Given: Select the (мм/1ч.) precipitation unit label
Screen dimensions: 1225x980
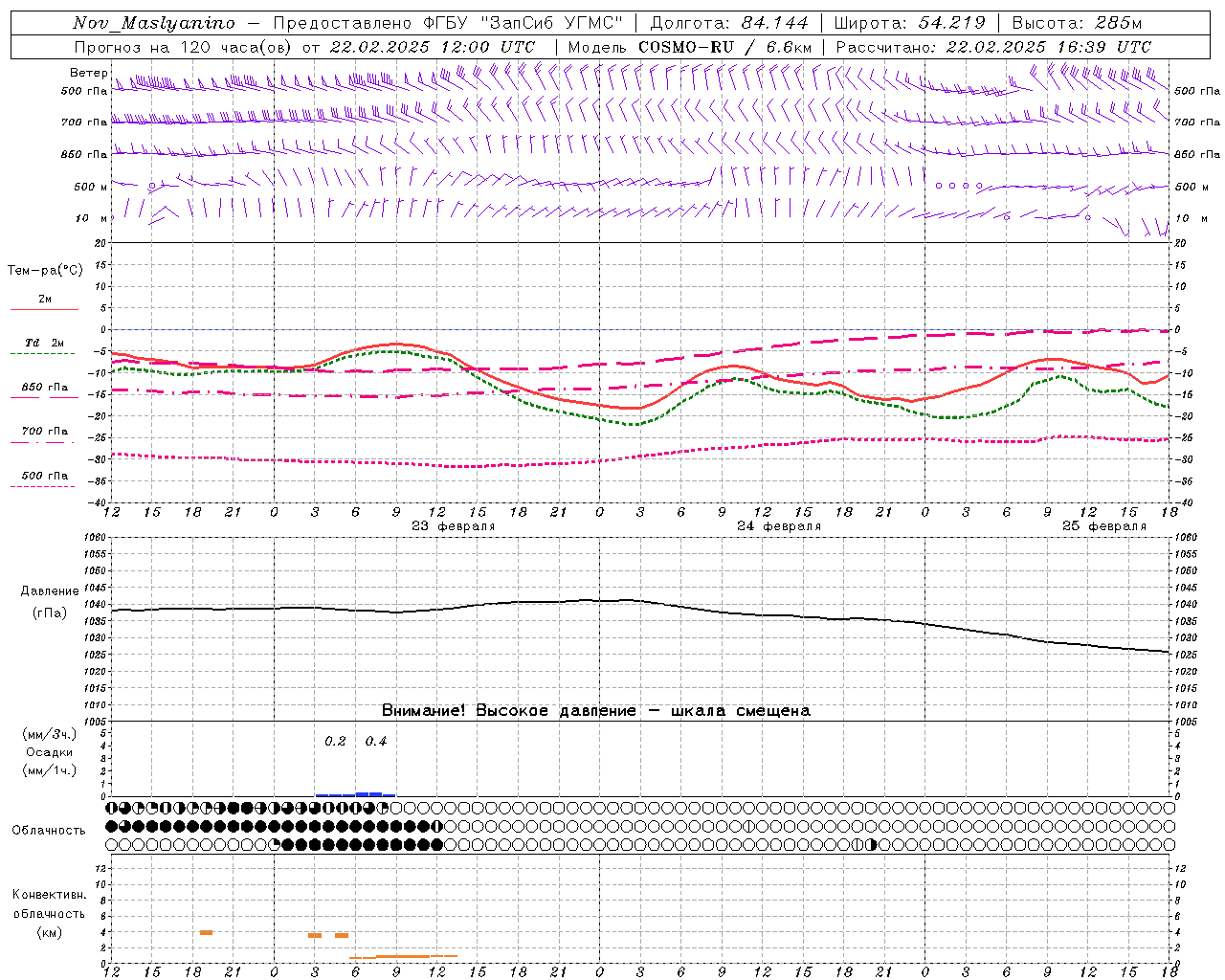Looking at the screenshot, I should click(x=50, y=770).
